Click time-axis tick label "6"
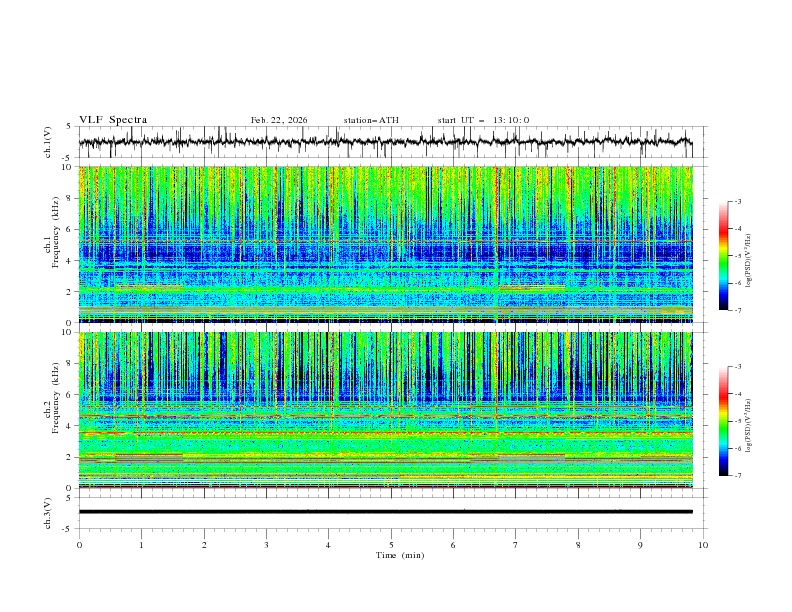This screenshot has height=612, width=792. (453, 545)
